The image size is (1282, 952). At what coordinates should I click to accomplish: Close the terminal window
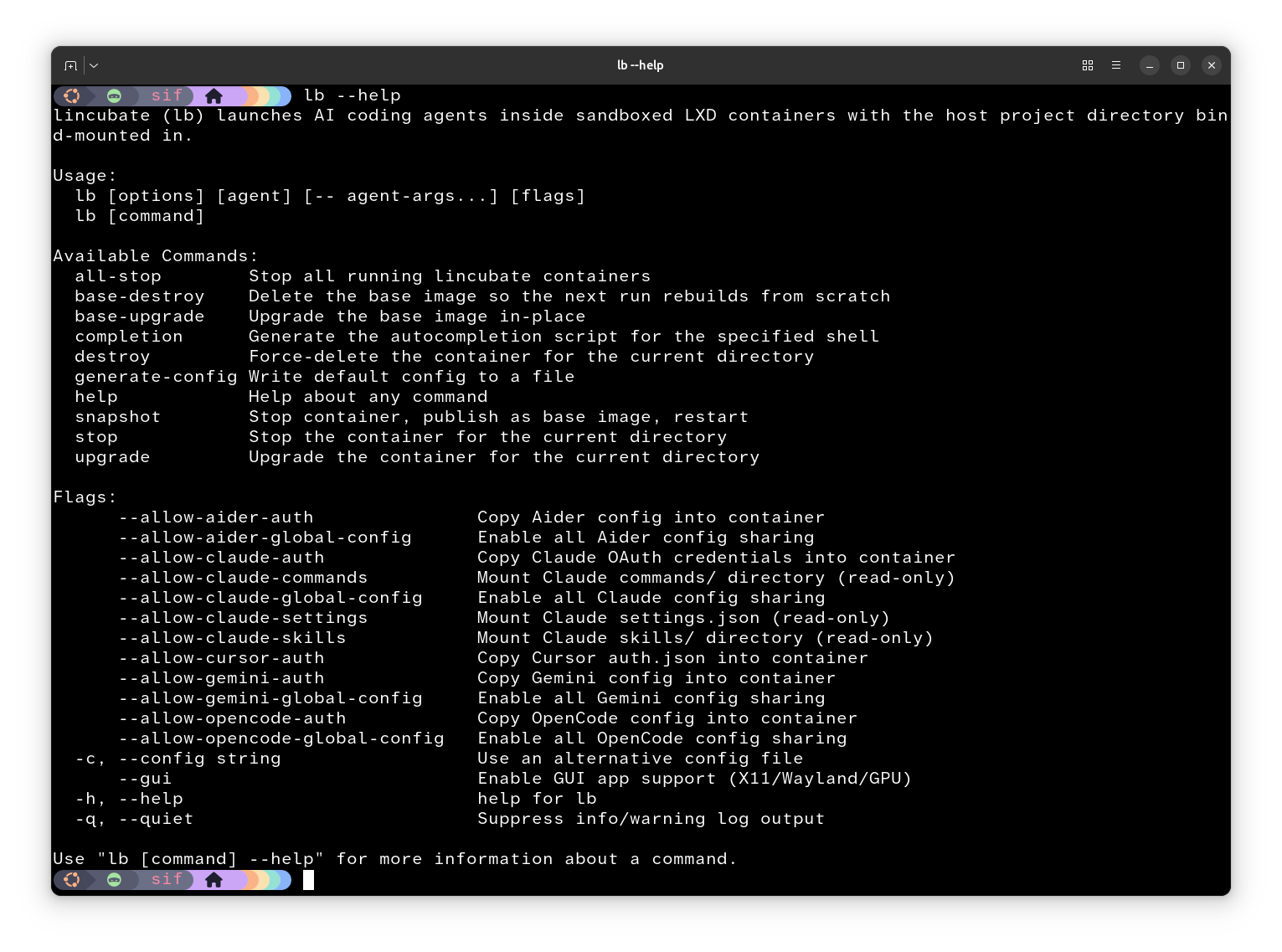click(x=1212, y=65)
